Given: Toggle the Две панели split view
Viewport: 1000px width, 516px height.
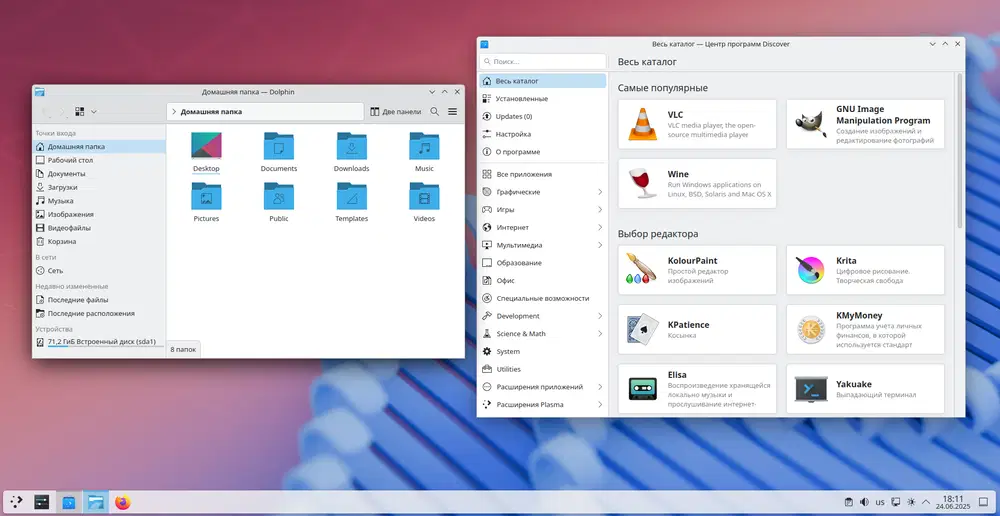Looking at the screenshot, I should tap(395, 112).
